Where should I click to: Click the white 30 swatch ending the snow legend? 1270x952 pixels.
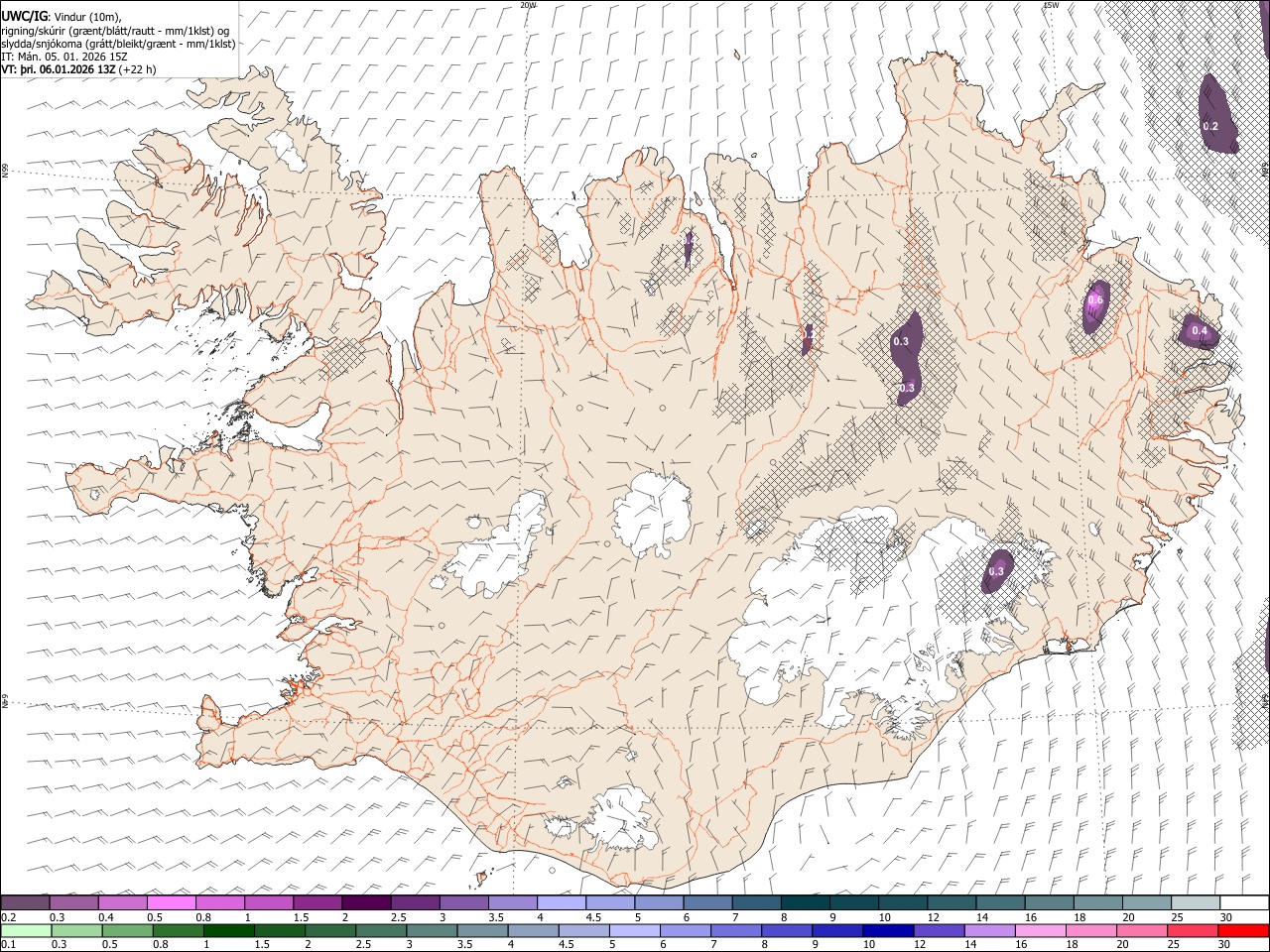tap(1244, 902)
